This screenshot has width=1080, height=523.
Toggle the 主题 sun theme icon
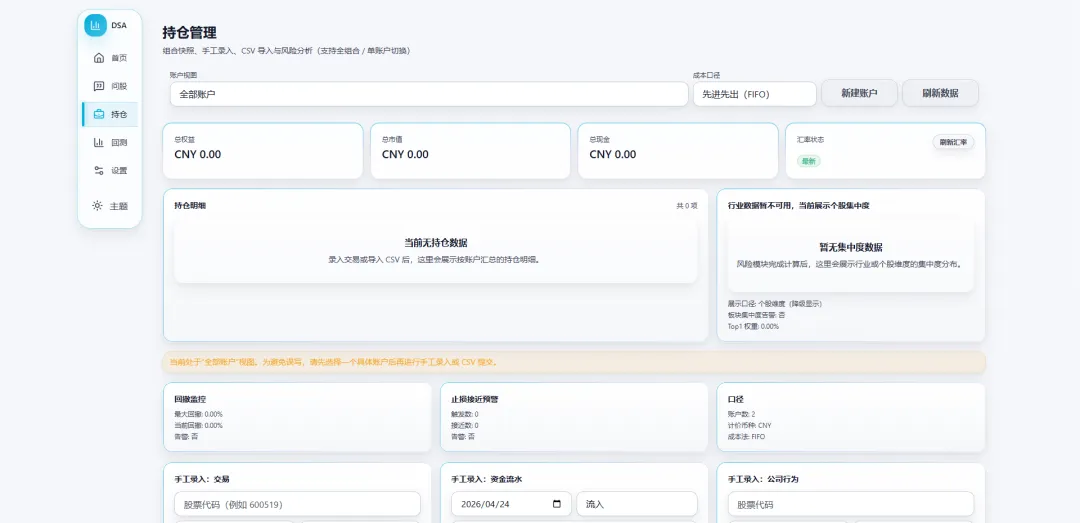point(97,205)
